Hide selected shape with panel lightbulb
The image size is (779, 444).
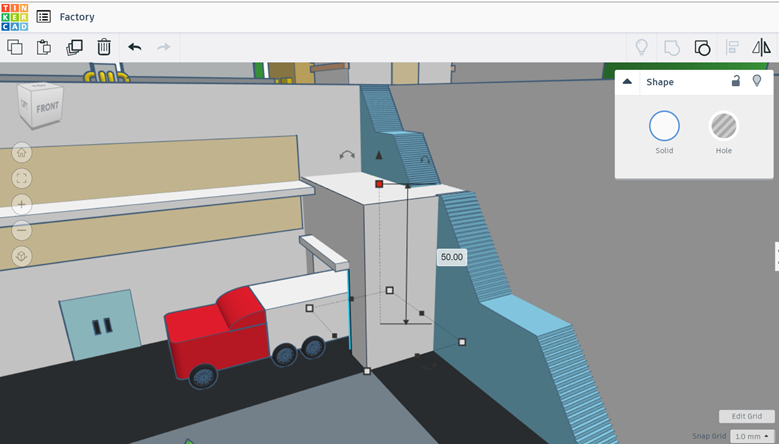coord(757,80)
